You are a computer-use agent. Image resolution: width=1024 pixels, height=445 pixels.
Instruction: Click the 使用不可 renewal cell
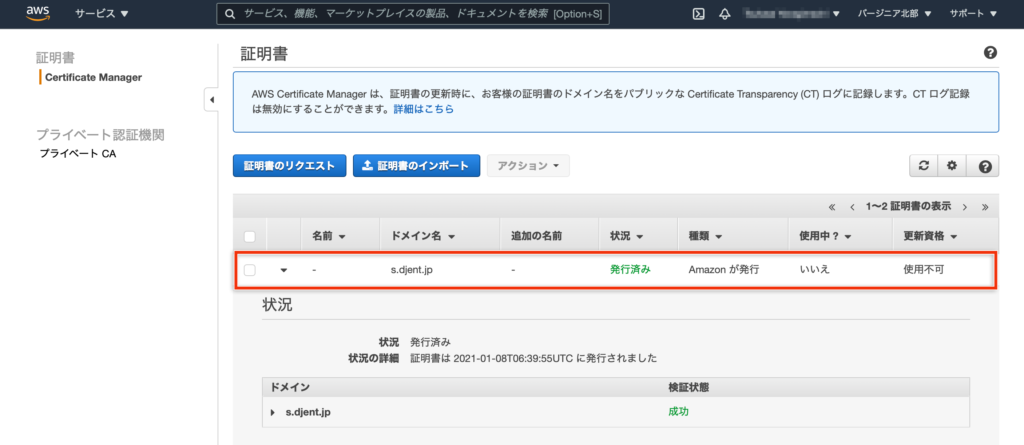[x=923, y=269]
